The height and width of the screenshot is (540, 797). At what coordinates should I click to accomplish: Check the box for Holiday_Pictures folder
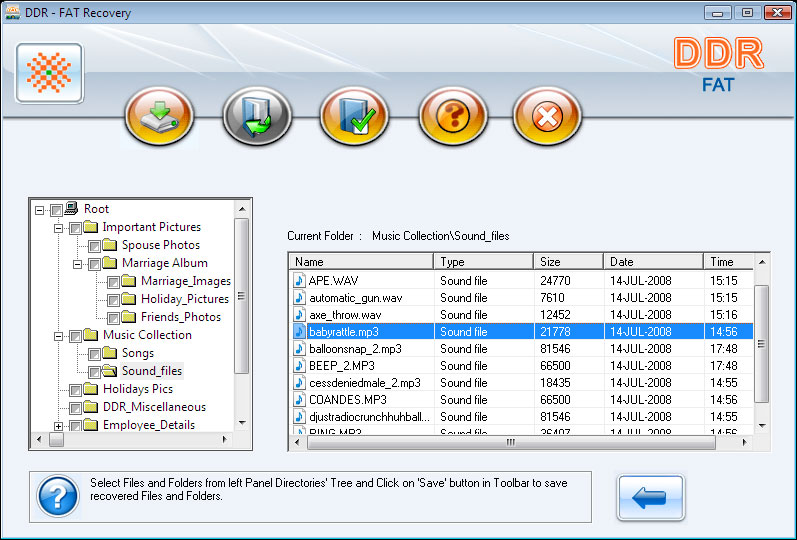point(113,299)
